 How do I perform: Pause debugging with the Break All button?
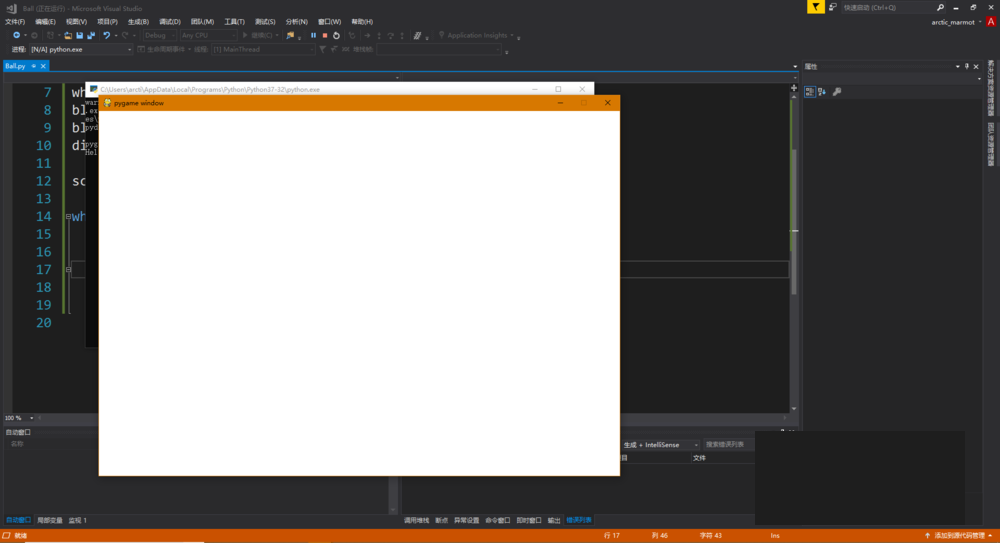click(x=313, y=36)
